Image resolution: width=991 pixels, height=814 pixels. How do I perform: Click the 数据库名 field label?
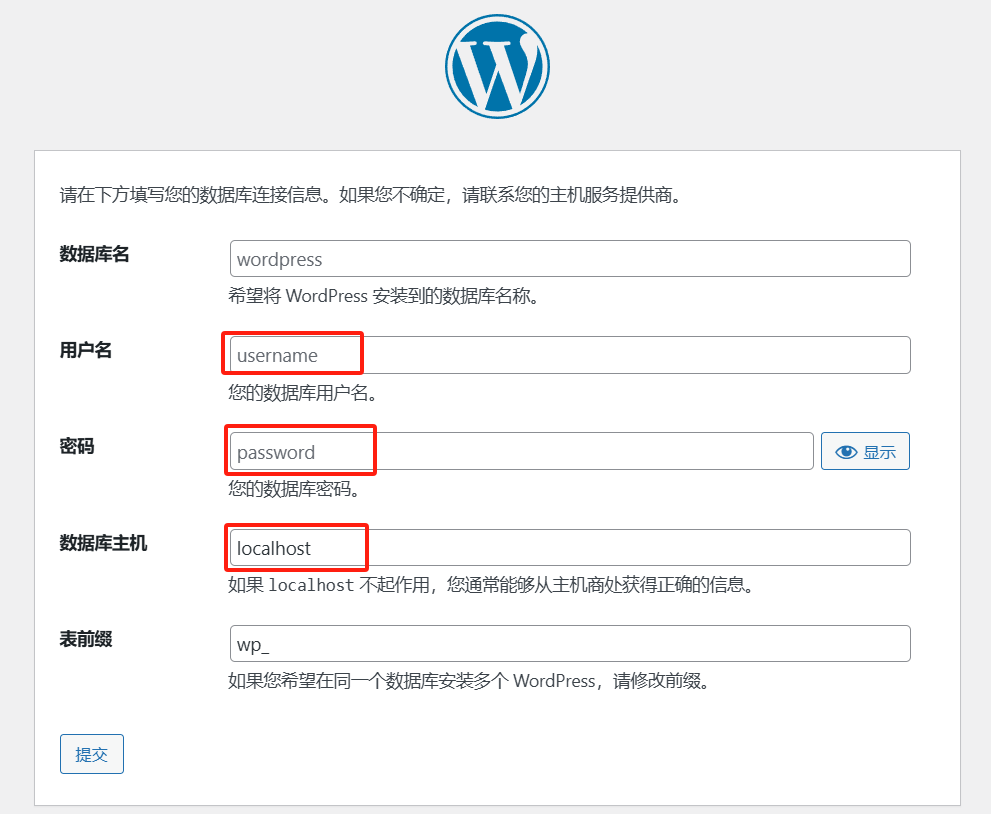(95, 254)
